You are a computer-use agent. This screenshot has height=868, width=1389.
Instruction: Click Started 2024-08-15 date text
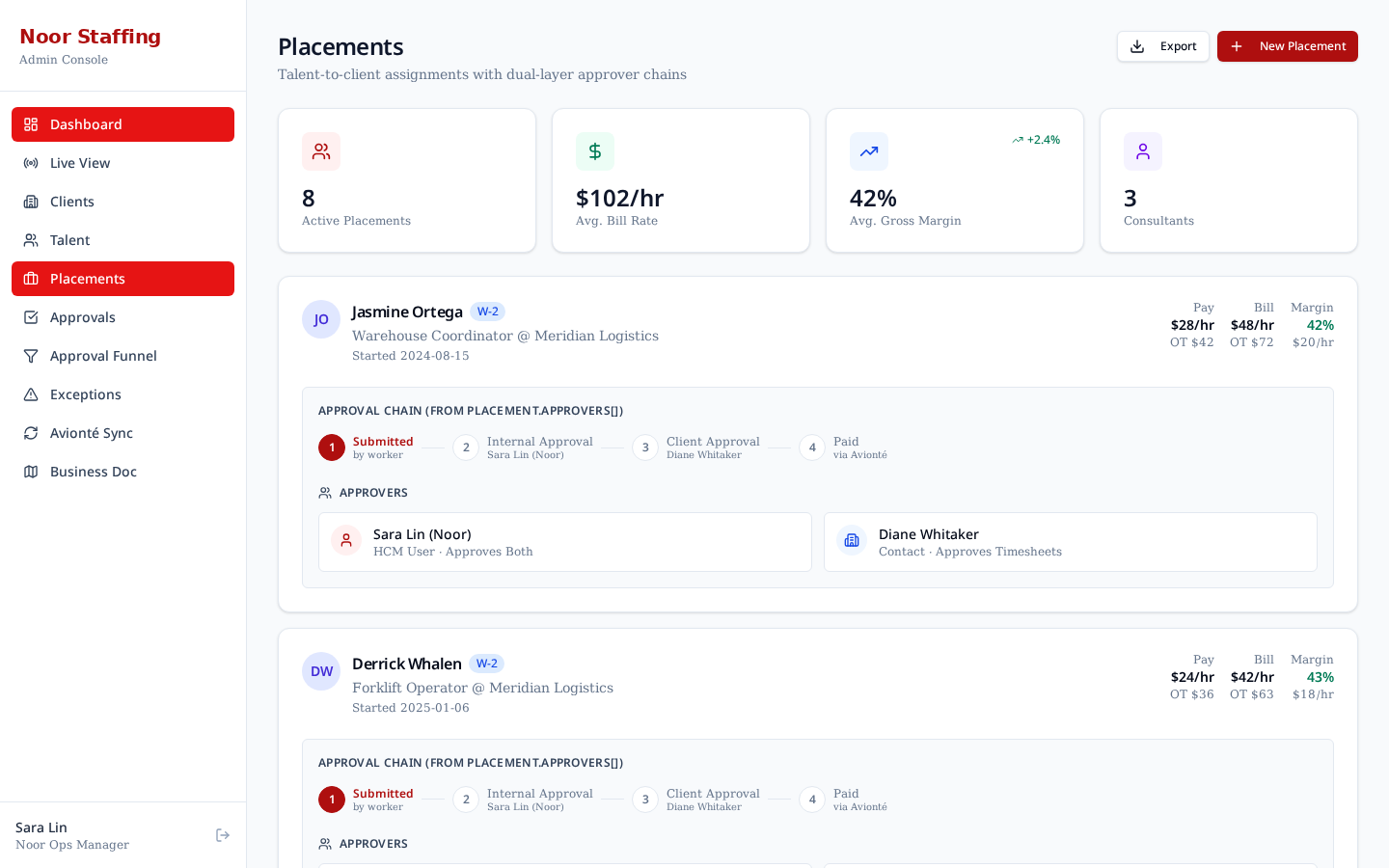(411, 356)
